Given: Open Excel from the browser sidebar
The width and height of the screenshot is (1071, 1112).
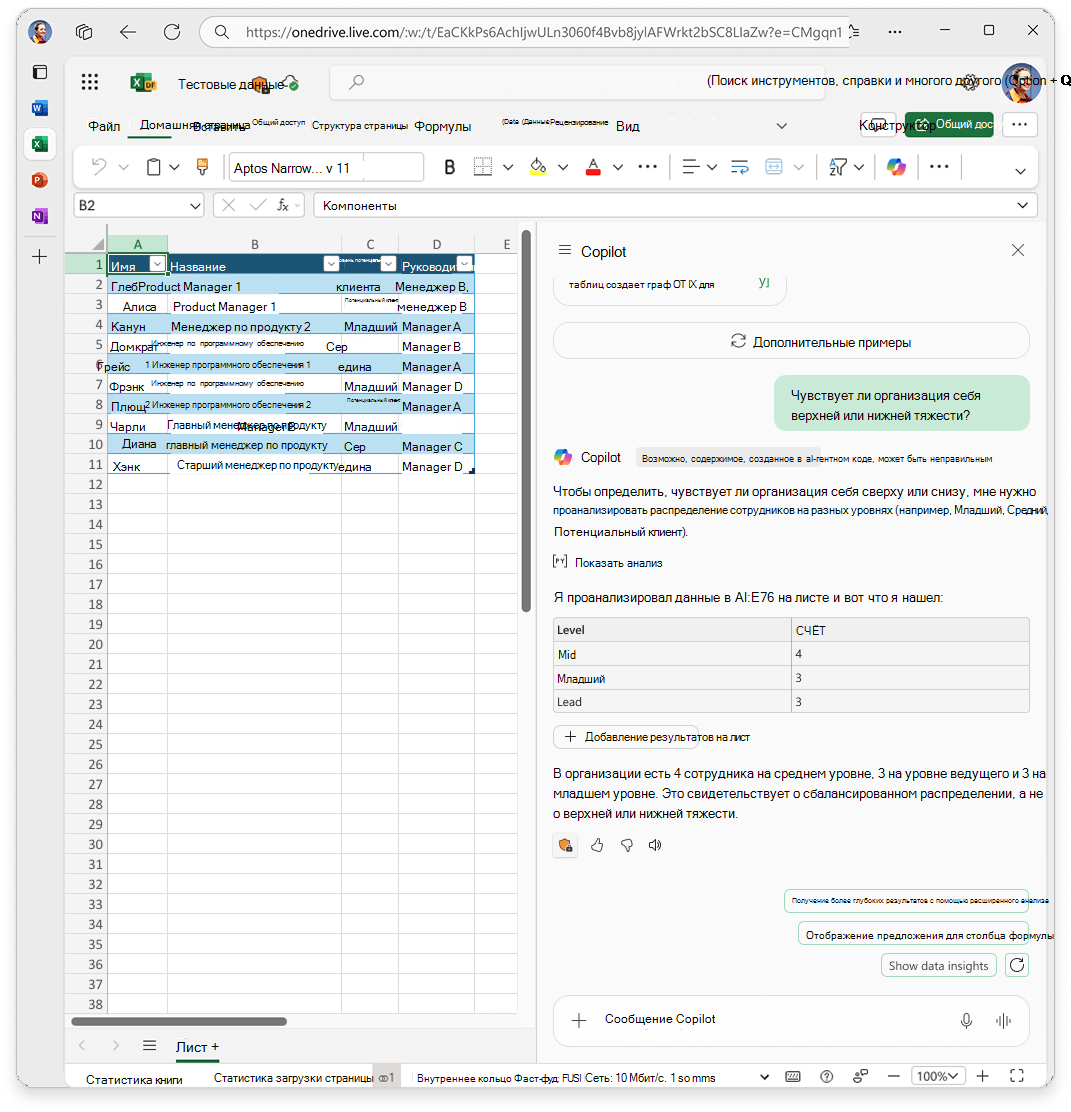Looking at the screenshot, I should 40,144.
